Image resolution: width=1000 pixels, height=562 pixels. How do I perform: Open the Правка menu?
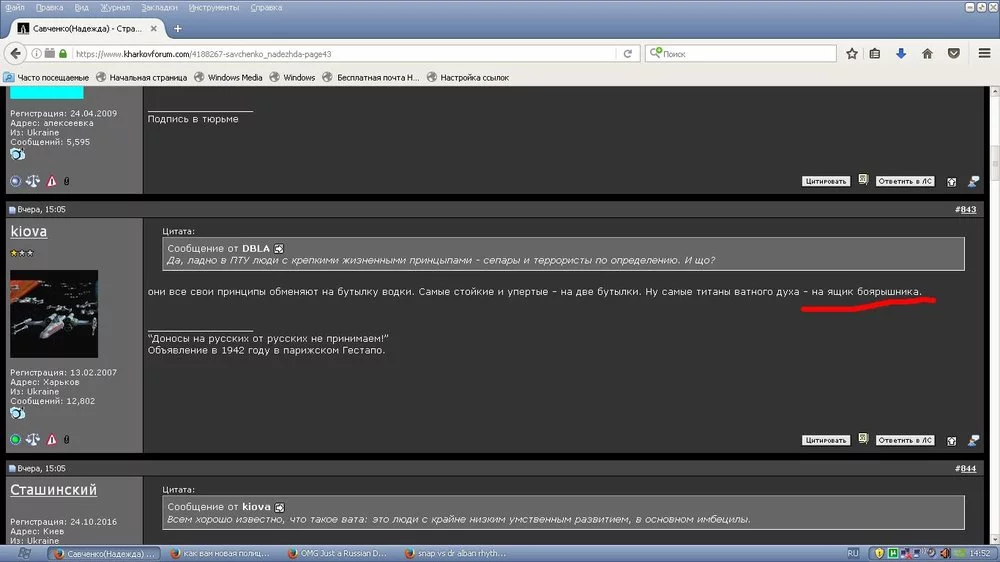[49, 8]
